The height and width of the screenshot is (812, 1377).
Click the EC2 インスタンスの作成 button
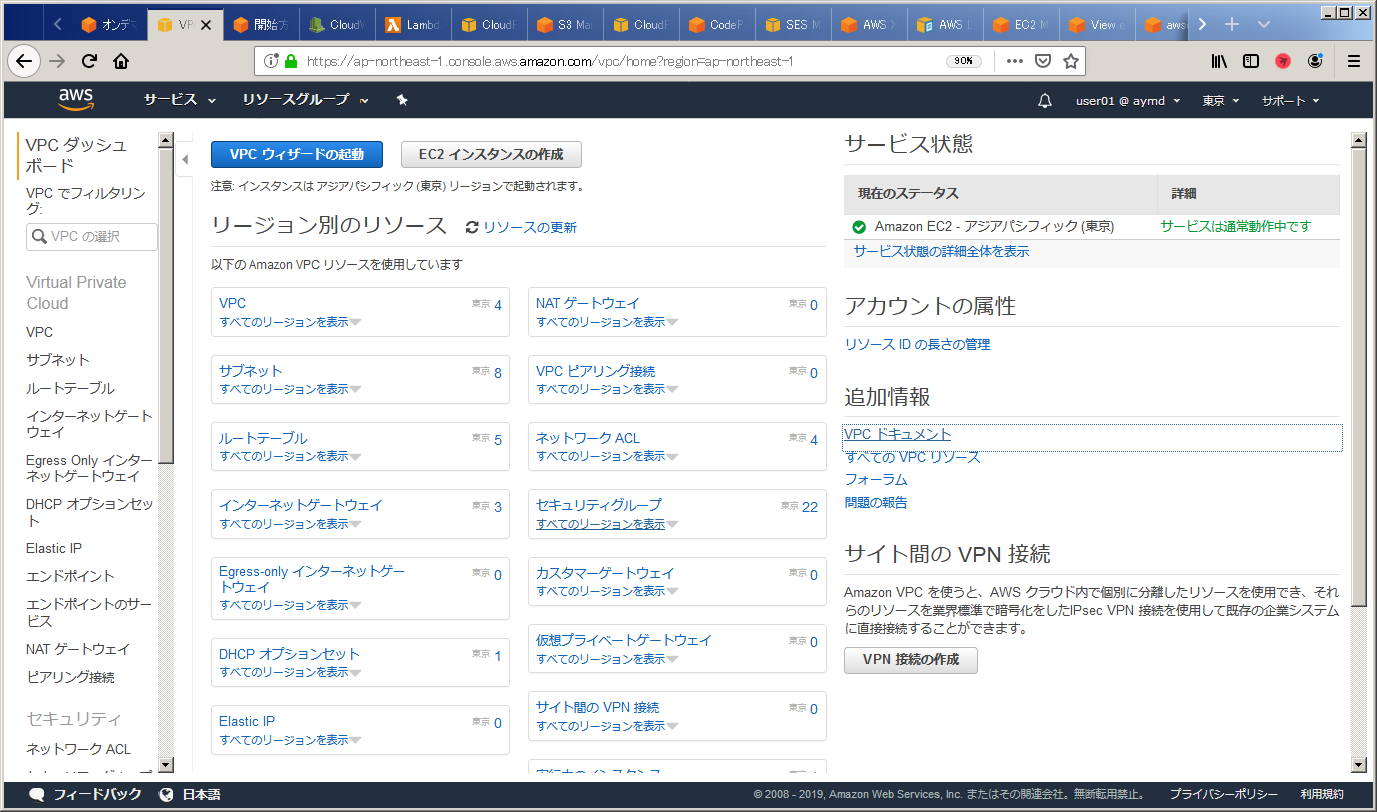point(491,154)
